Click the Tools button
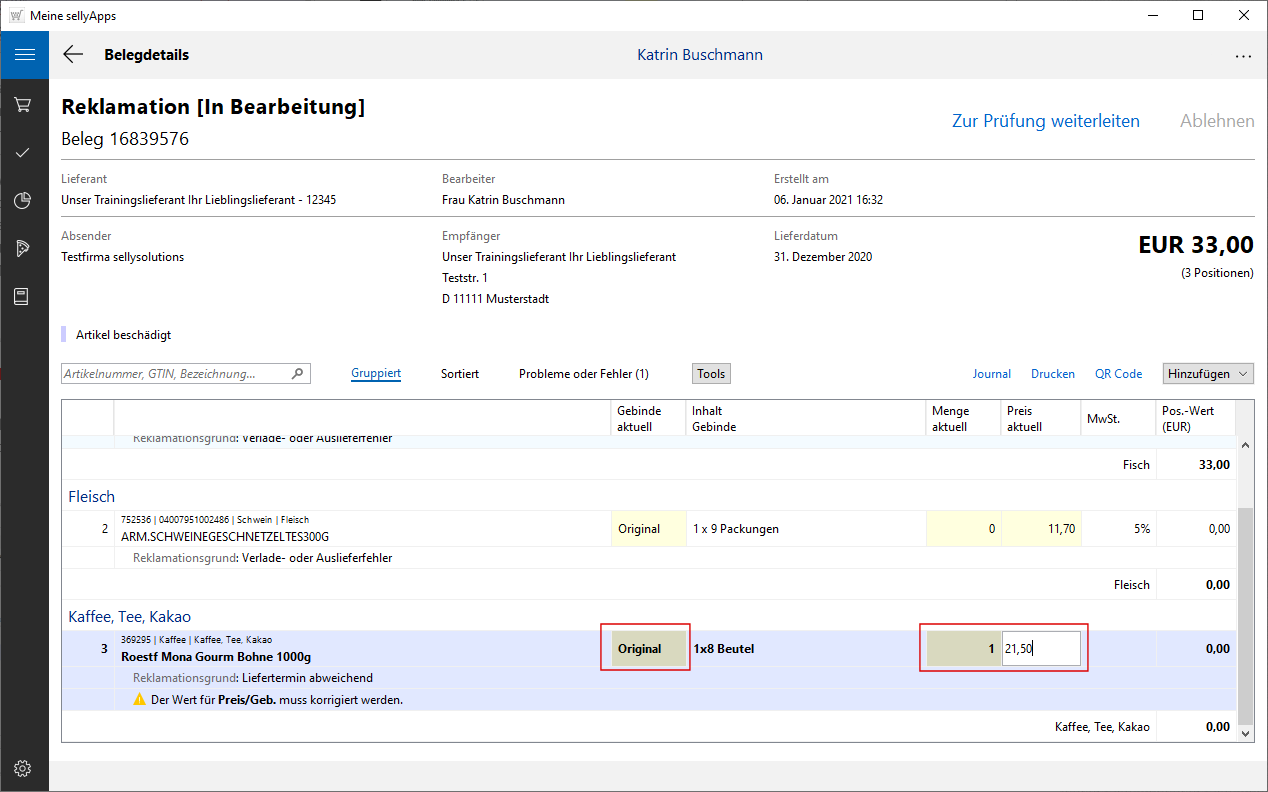Image resolution: width=1268 pixels, height=792 pixels. tap(711, 374)
